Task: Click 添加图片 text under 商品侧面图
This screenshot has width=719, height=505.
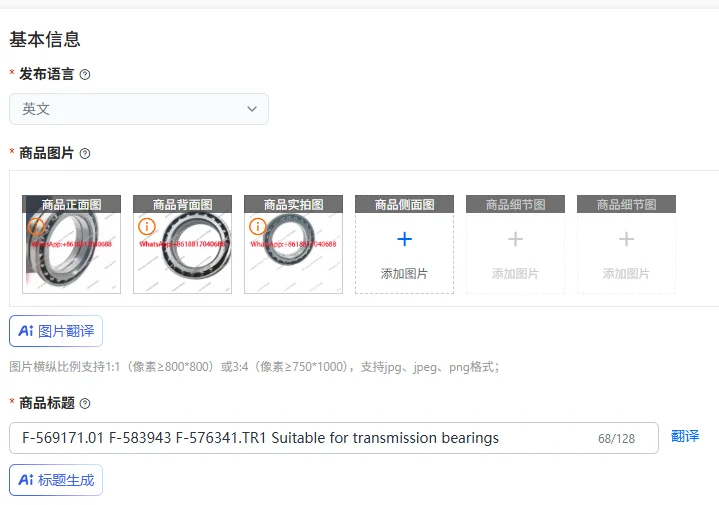Action: tap(404, 274)
